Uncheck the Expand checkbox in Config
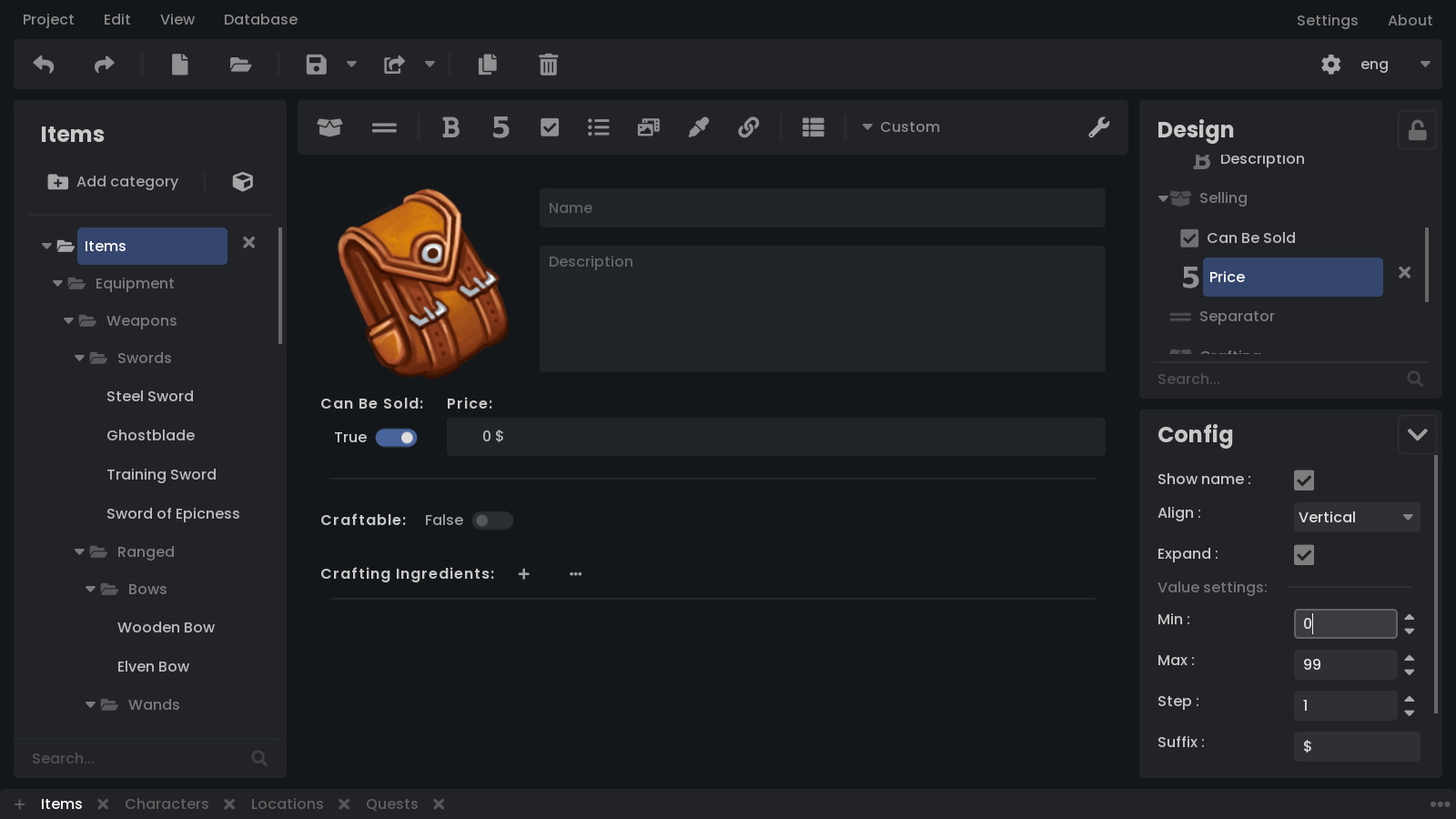Screen dimensions: 1456x819 coord(1304,554)
